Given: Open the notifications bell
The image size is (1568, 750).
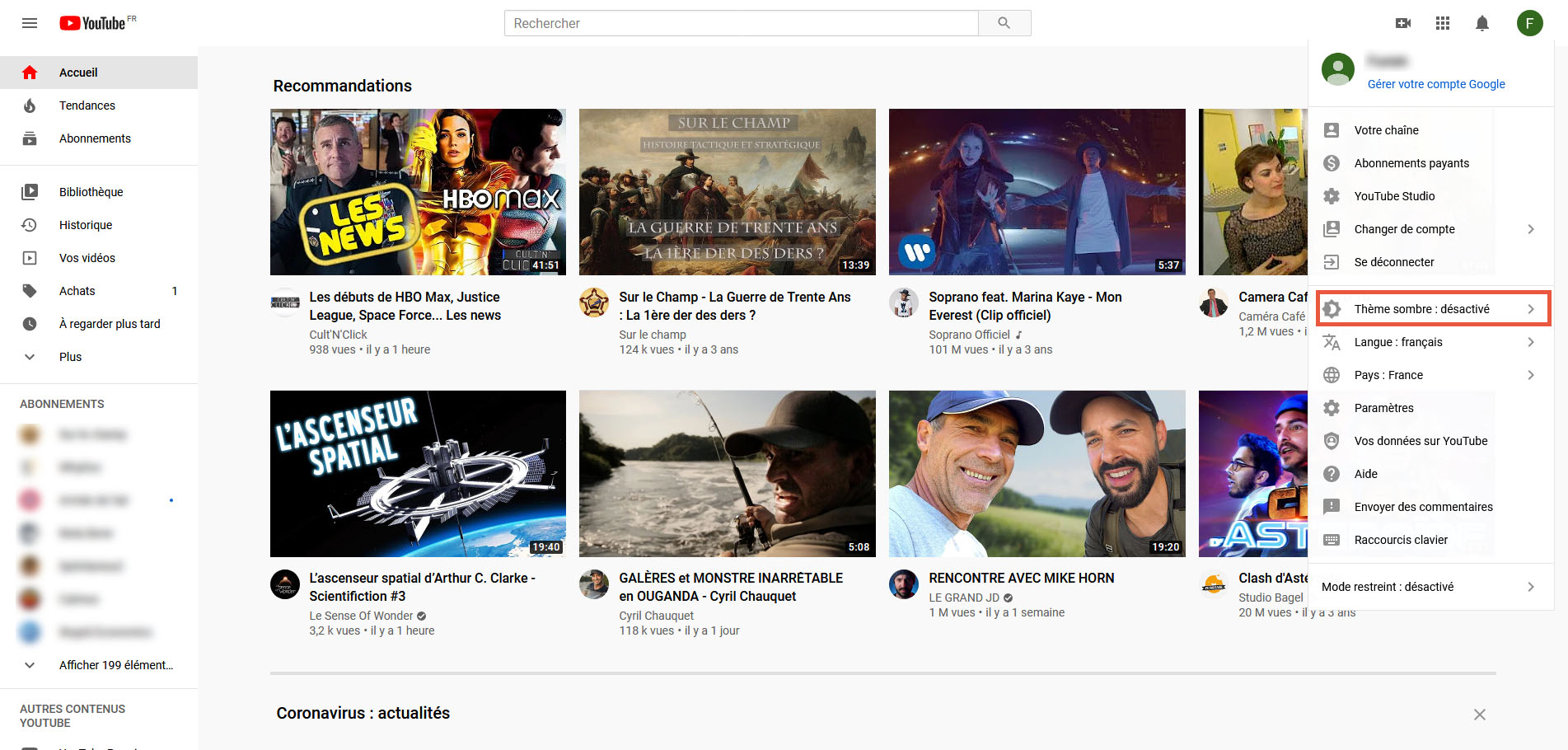Looking at the screenshot, I should [x=1482, y=23].
